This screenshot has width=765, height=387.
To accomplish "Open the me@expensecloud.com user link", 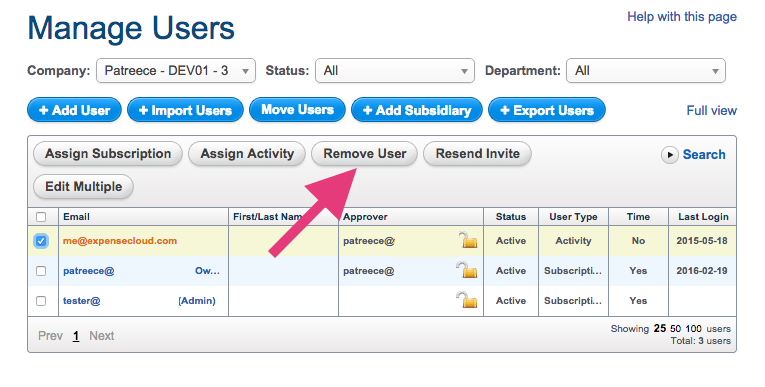I will coord(120,241).
